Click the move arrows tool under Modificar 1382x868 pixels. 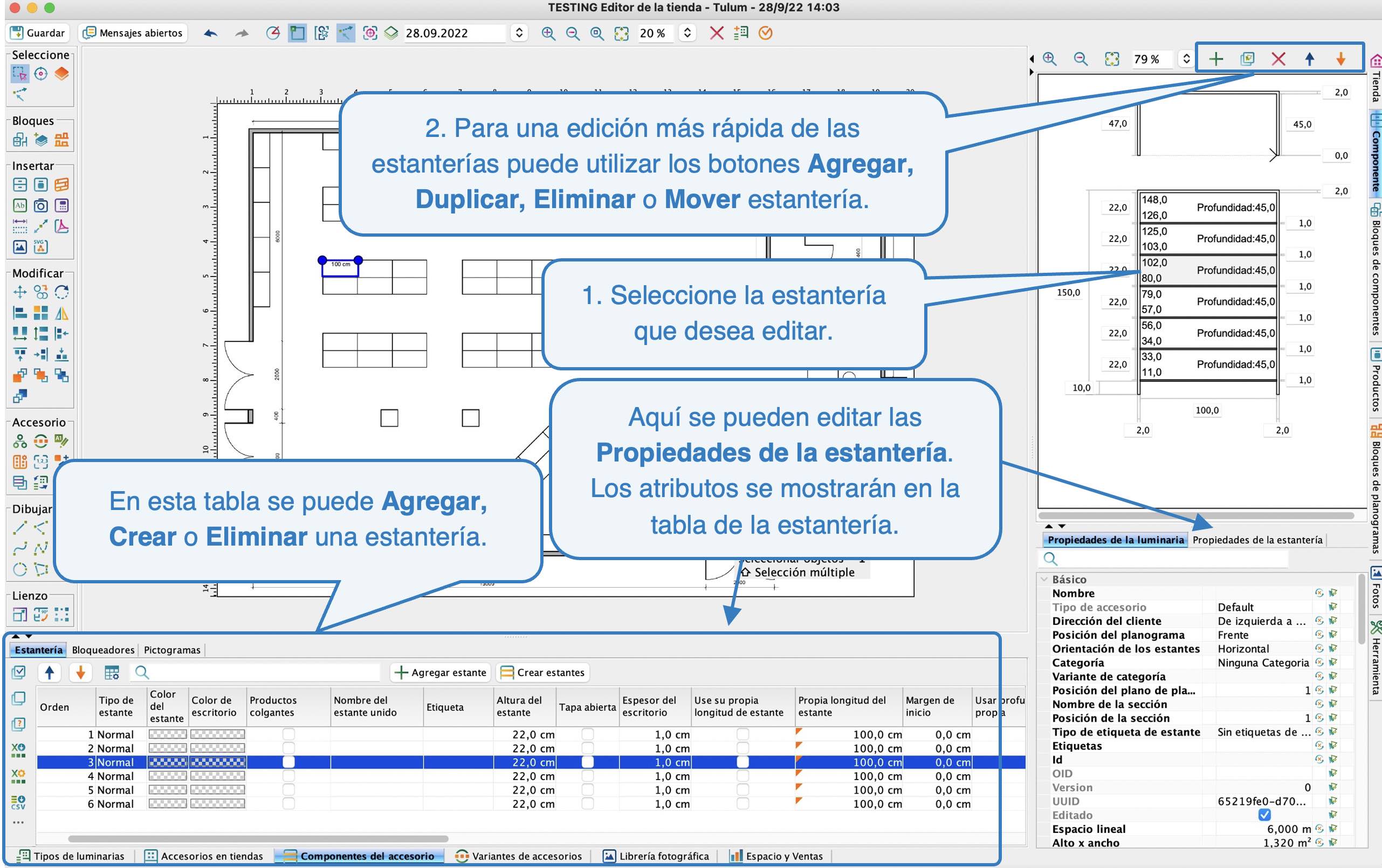(x=19, y=292)
